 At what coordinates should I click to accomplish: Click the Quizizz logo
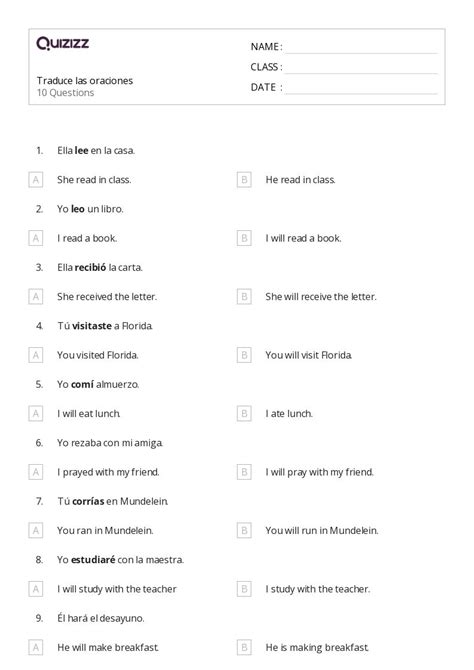(x=63, y=43)
